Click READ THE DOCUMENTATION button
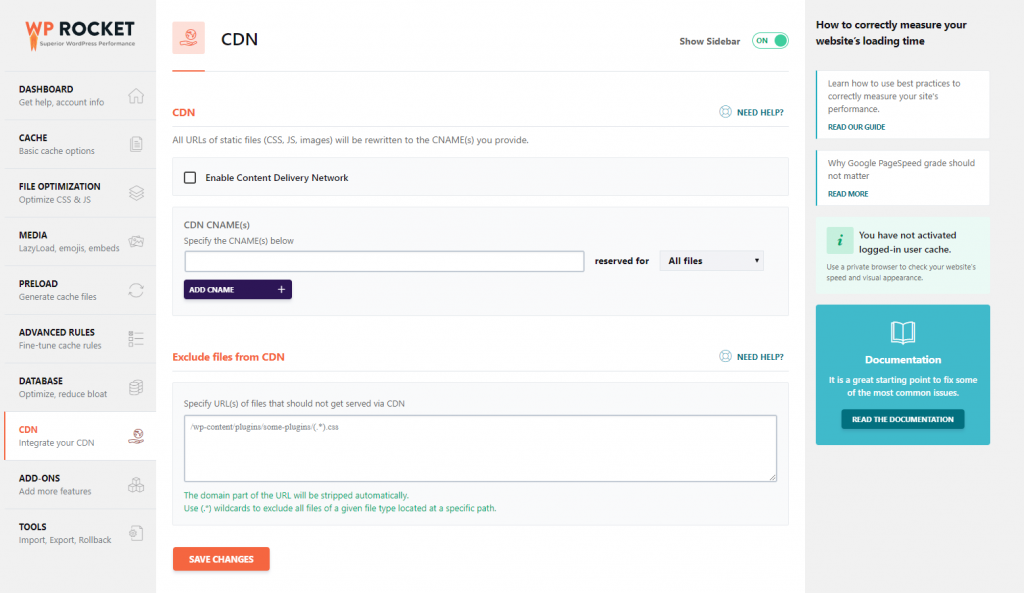 point(903,419)
